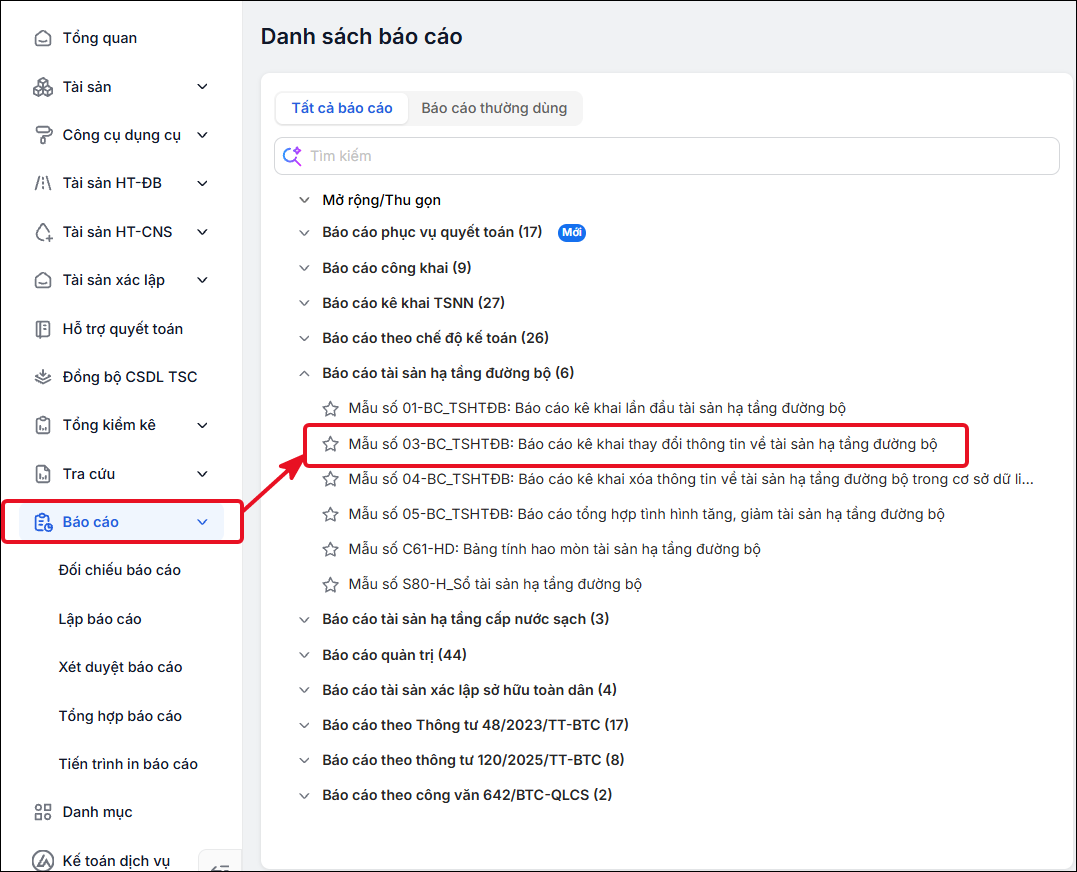This screenshot has width=1077, height=872.
Task: Open Mẫu số S80-H sổ tài sản
Action: point(495,584)
